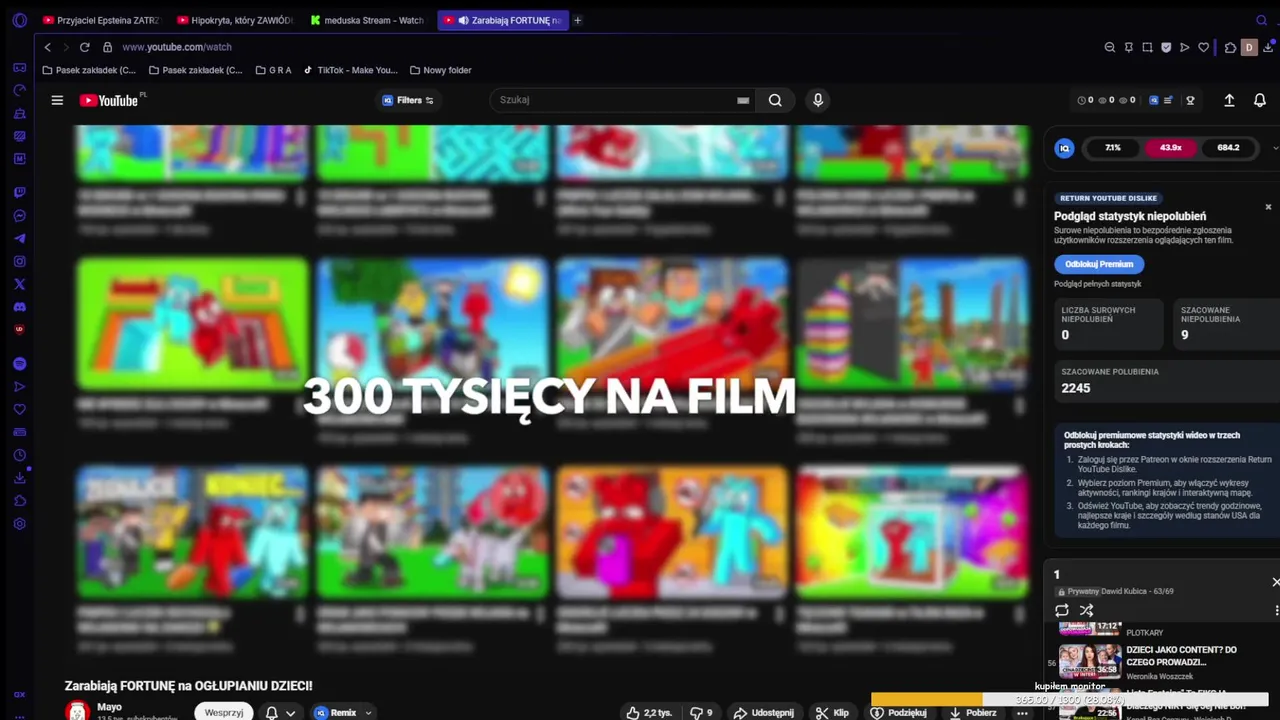Open Discord in the sidebar
Screen dimensions: 1280x720
coord(19,308)
